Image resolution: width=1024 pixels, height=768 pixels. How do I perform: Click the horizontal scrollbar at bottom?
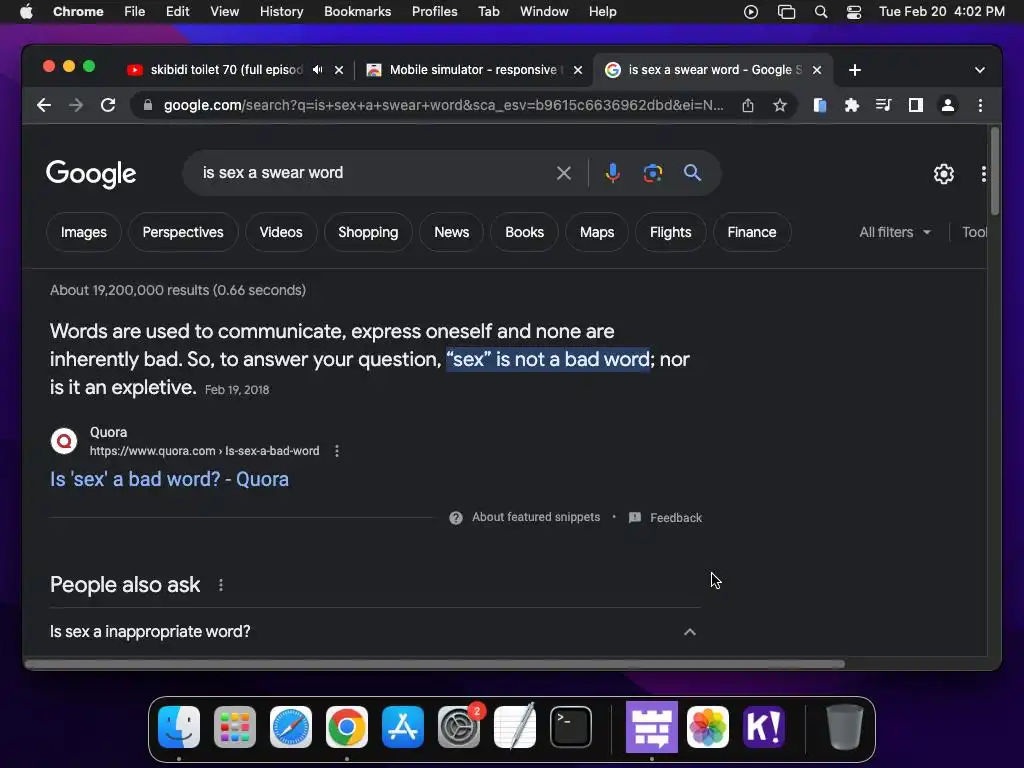pos(434,664)
